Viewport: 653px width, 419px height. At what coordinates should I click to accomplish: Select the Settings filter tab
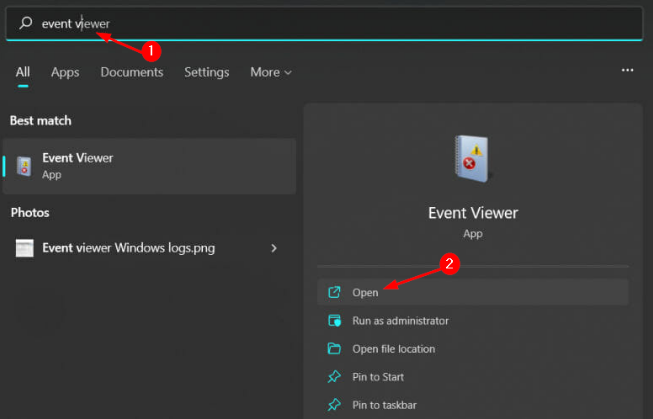point(206,72)
